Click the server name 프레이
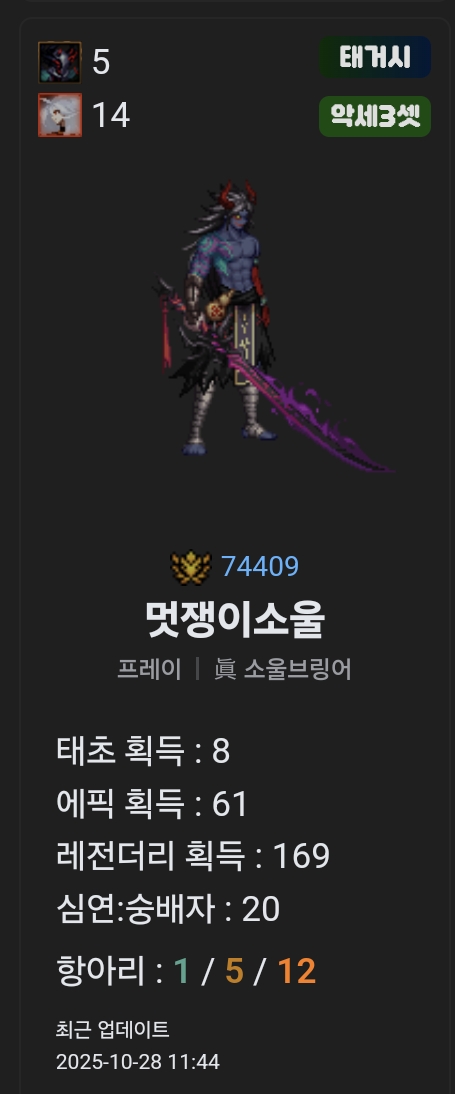 point(149,670)
